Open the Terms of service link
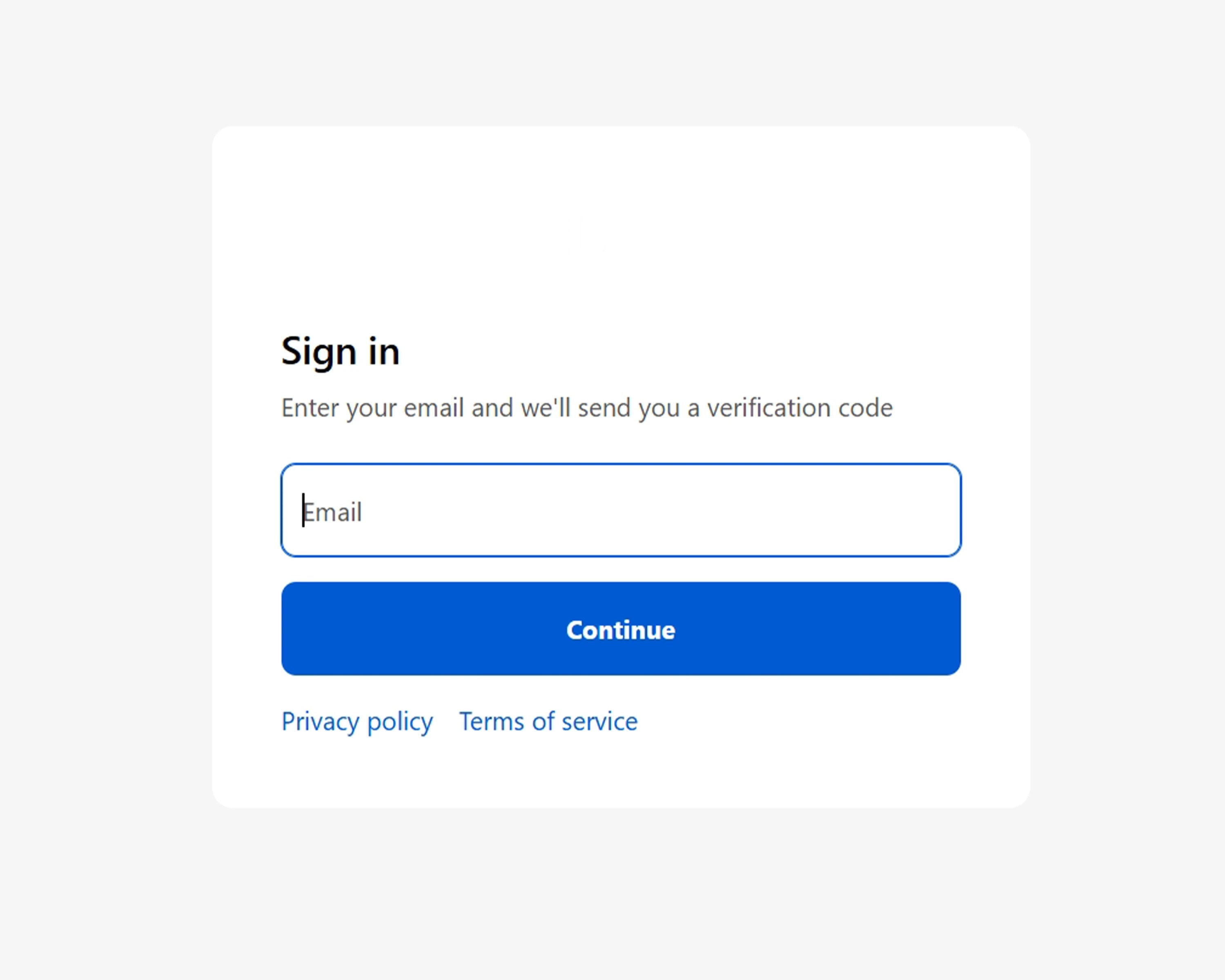 548,722
